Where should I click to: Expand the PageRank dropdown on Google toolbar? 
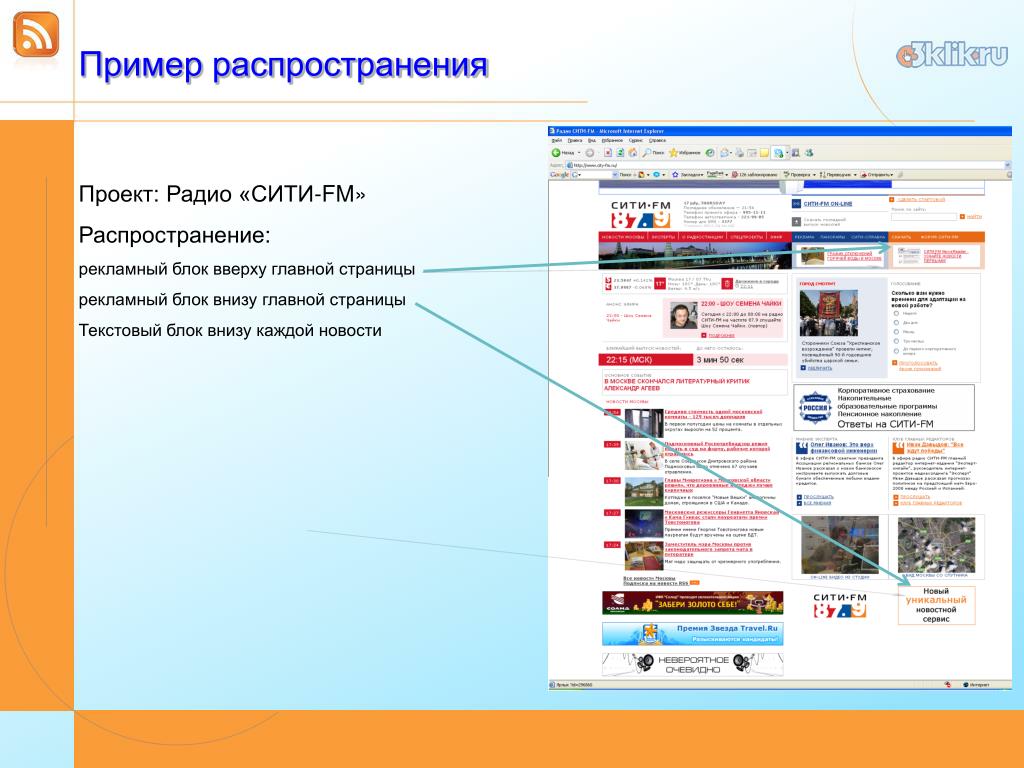726,175
